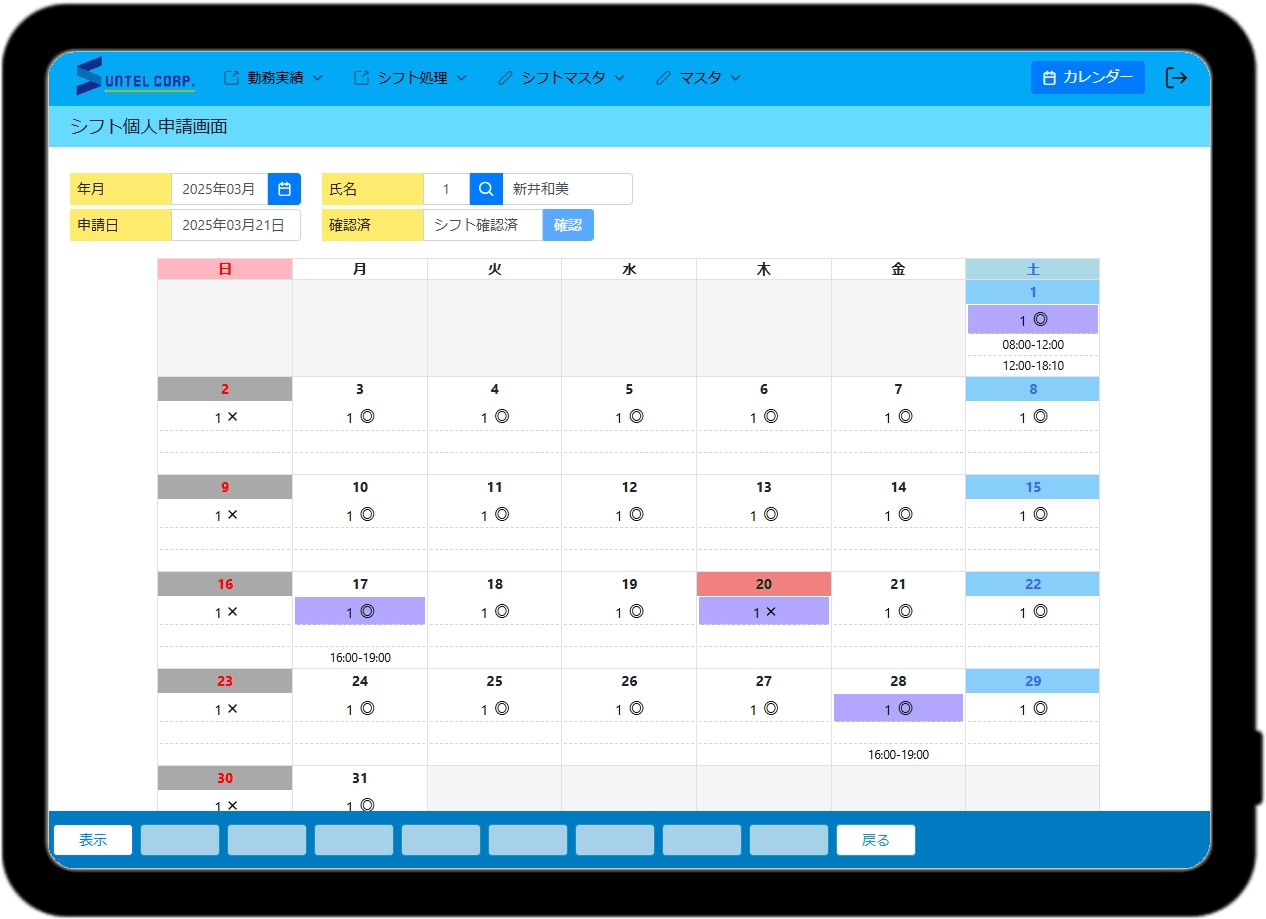The width and height of the screenshot is (1266, 919).
Task: Click the 表示 button in bottom bar
Action: (93, 840)
